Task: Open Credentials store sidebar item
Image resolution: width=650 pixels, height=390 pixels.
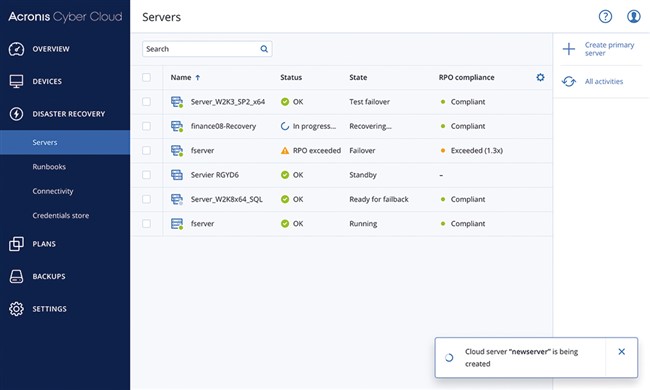Action: point(61,216)
